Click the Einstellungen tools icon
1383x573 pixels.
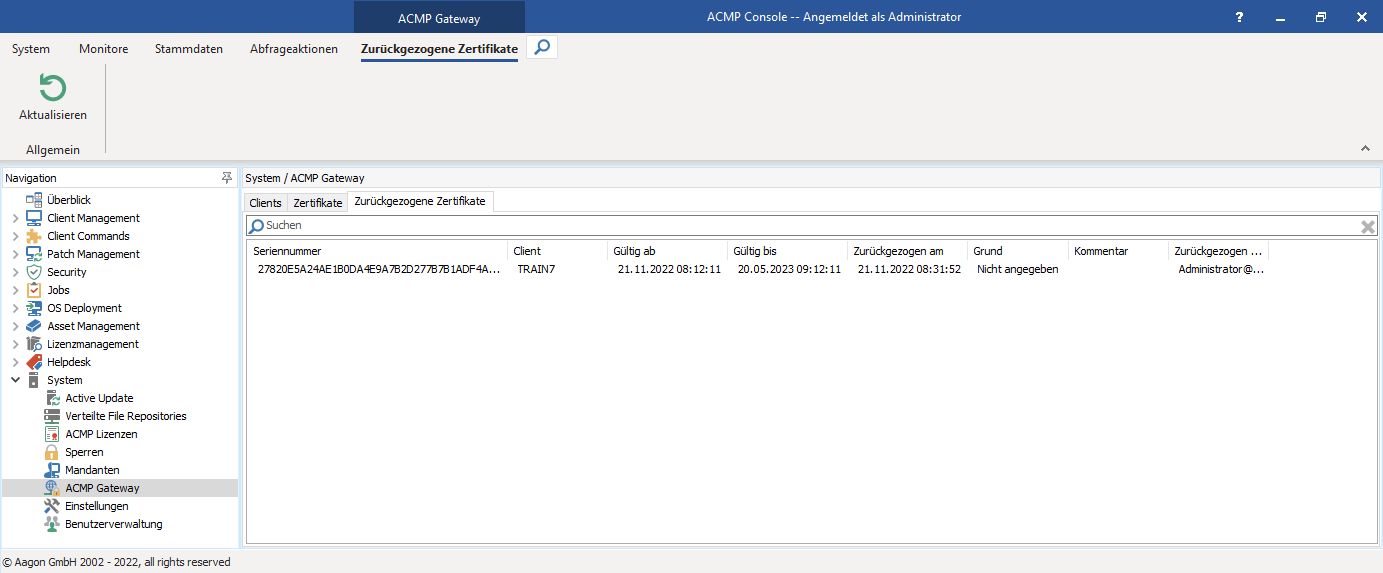click(x=52, y=506)
